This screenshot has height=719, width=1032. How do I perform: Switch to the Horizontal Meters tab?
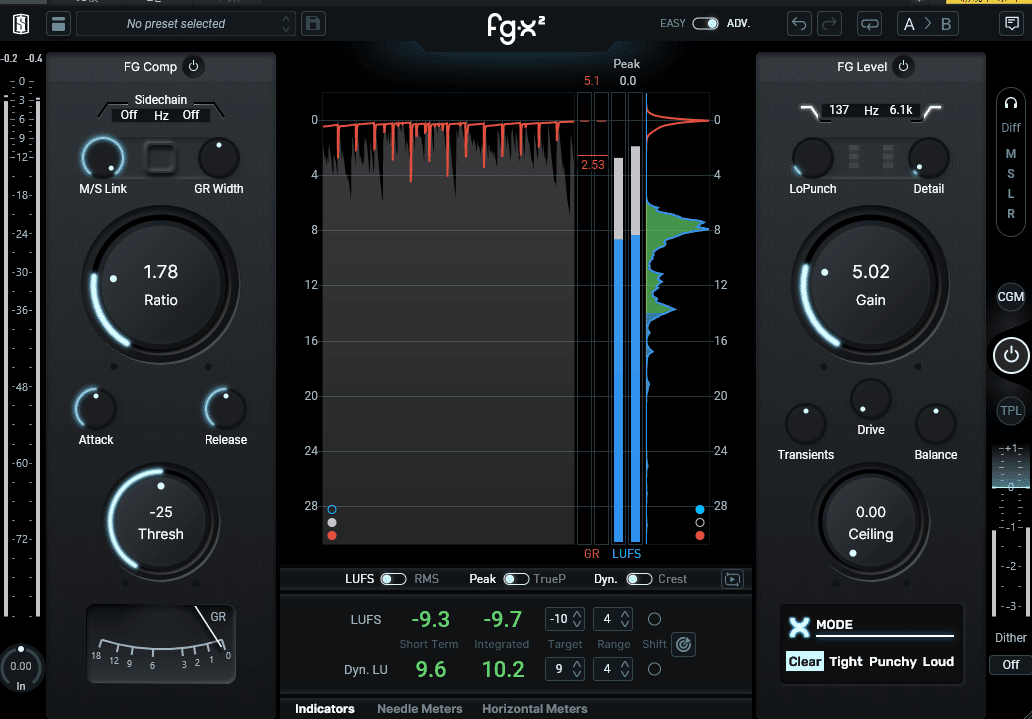tap(534, 709)
